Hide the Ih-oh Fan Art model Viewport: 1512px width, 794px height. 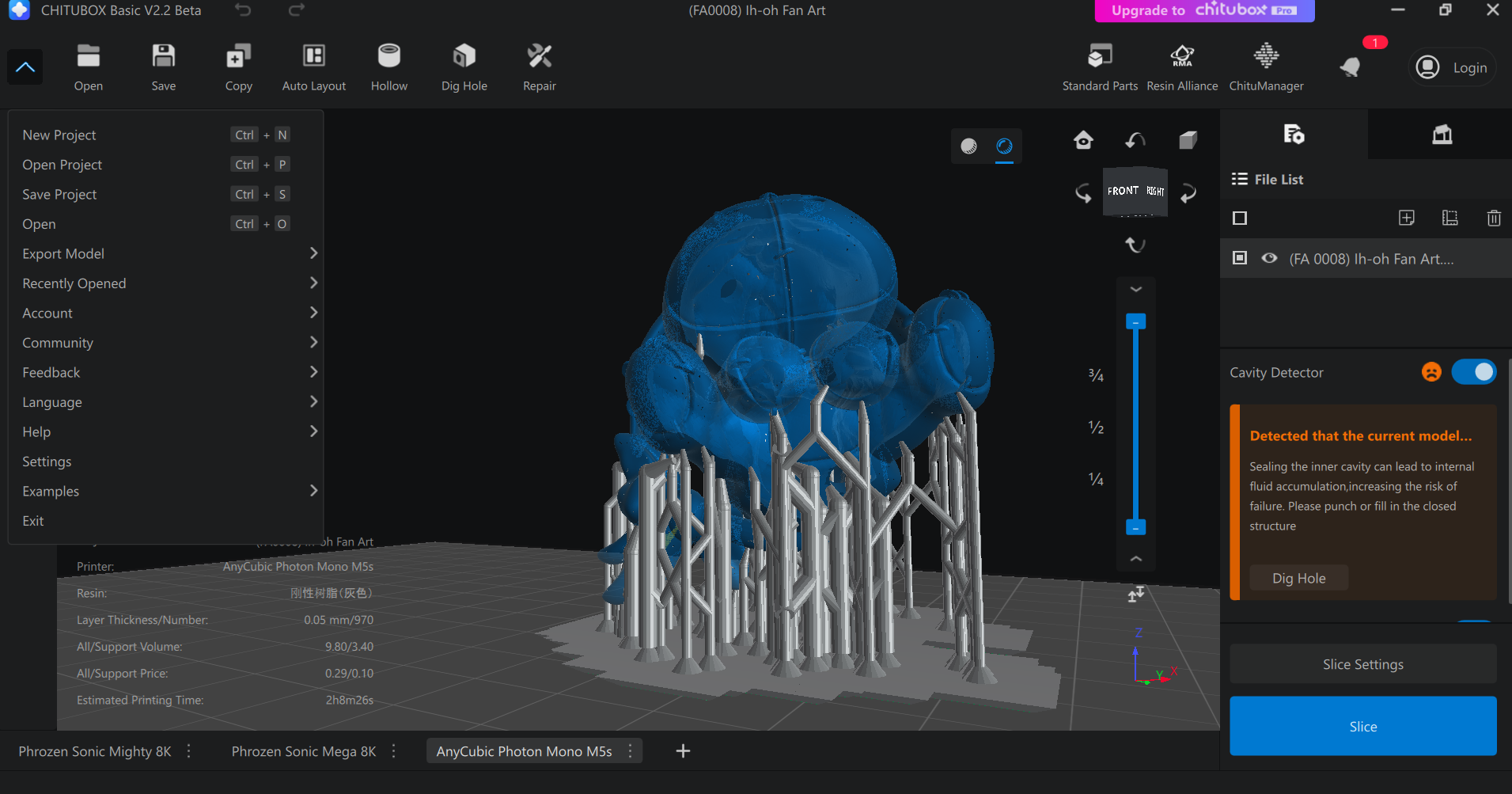click(x=1269, y=258)
